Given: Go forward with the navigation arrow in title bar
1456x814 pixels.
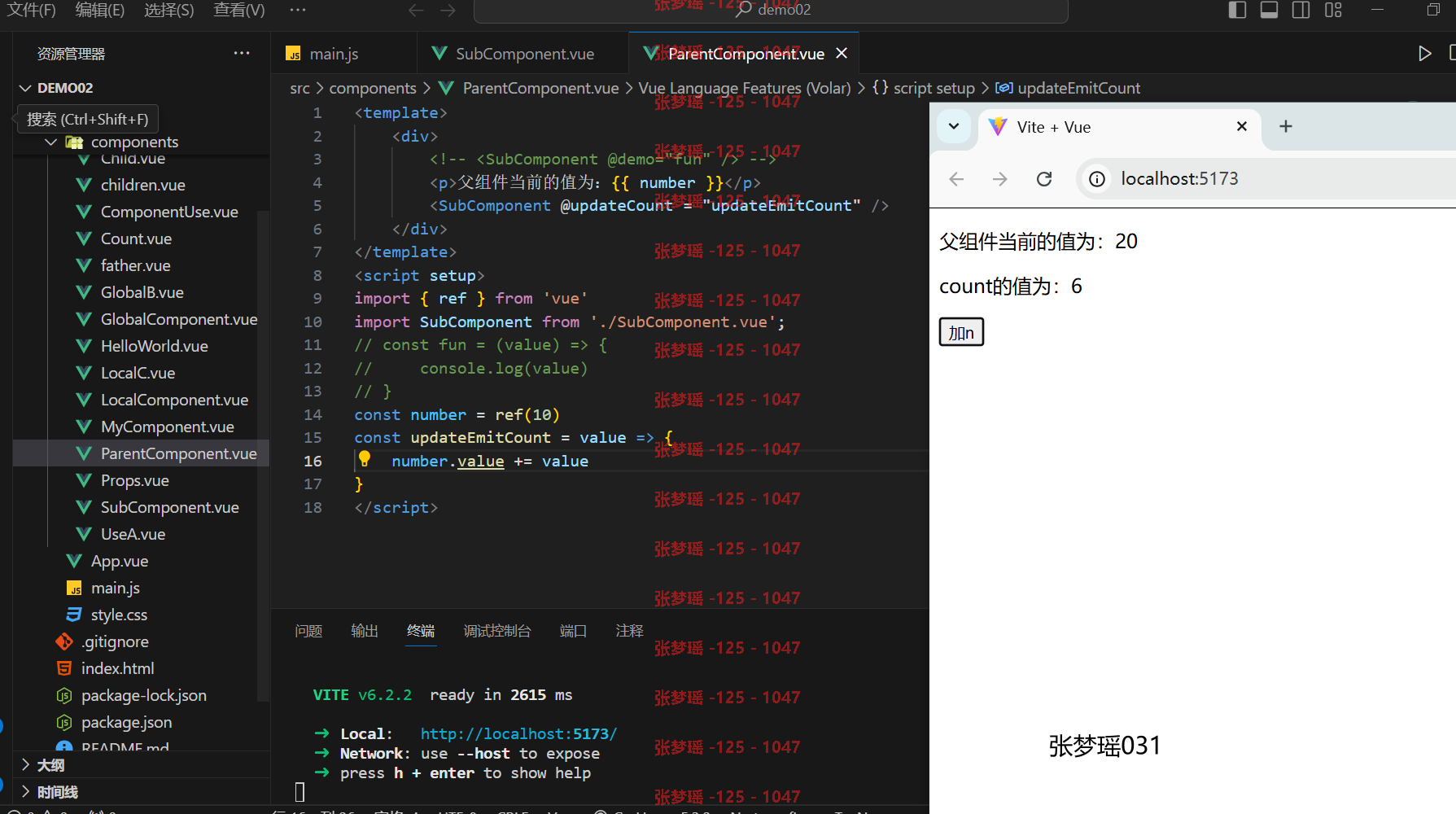Looking at the screenshot, I should (448, 10).
